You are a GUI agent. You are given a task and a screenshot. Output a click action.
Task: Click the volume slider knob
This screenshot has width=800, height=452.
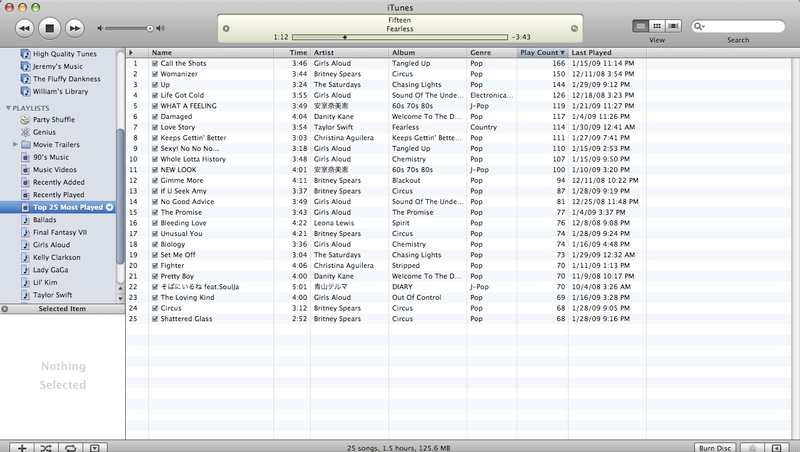pos(150,28)
